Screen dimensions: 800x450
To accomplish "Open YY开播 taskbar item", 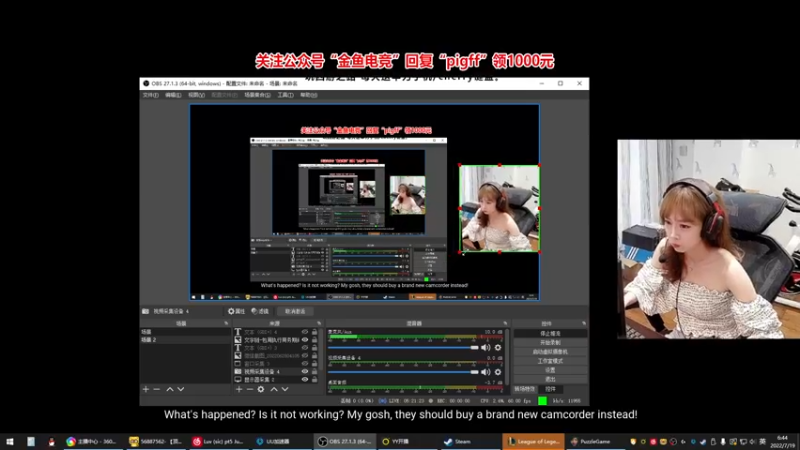I will 408,442.
